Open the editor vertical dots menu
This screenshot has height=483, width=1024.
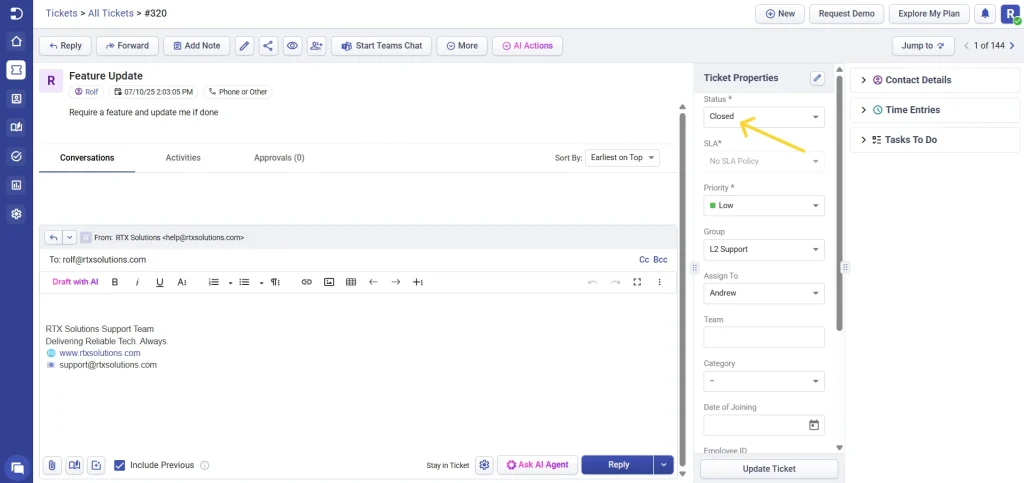(x=660, y=282)
